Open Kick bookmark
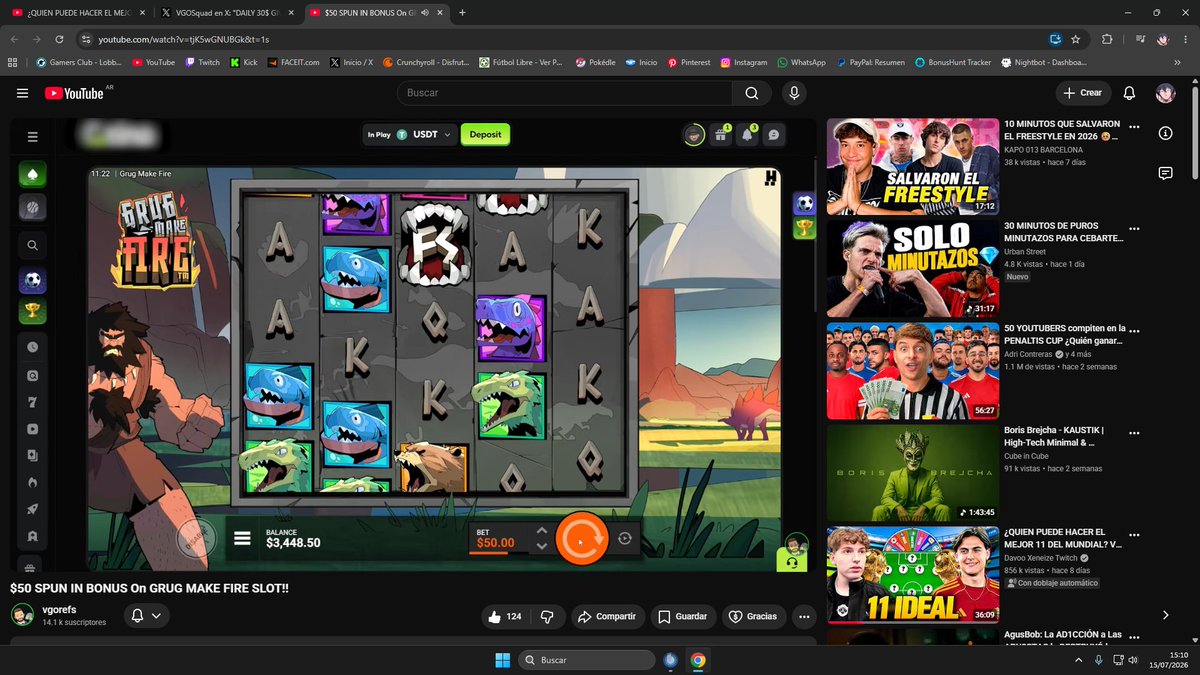 click(x=243, y=62)
